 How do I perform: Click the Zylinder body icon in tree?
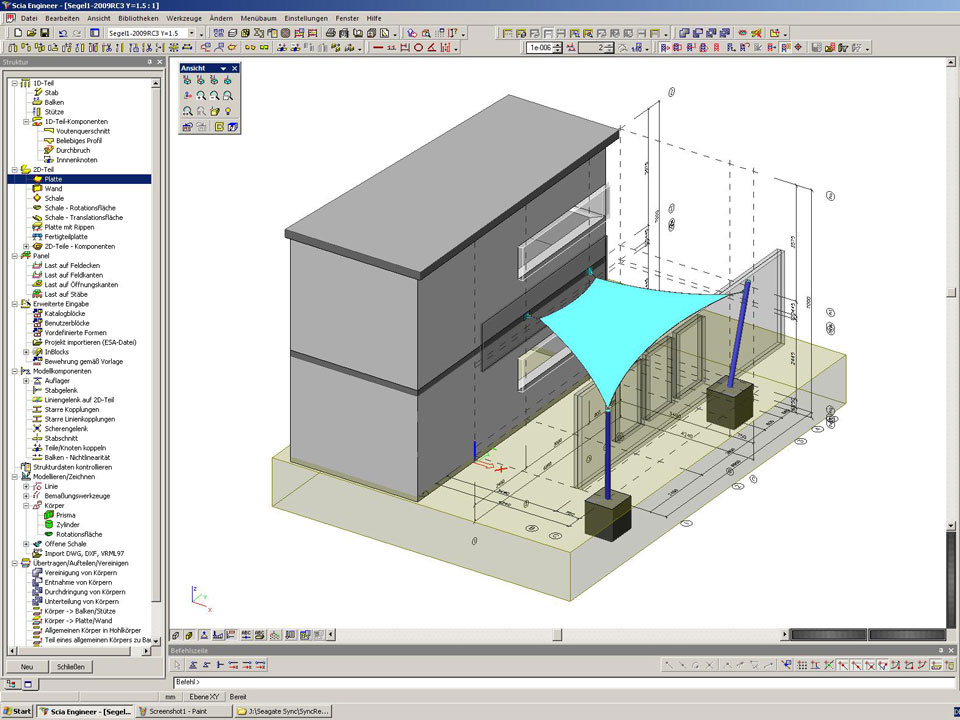tap(49, 525)
